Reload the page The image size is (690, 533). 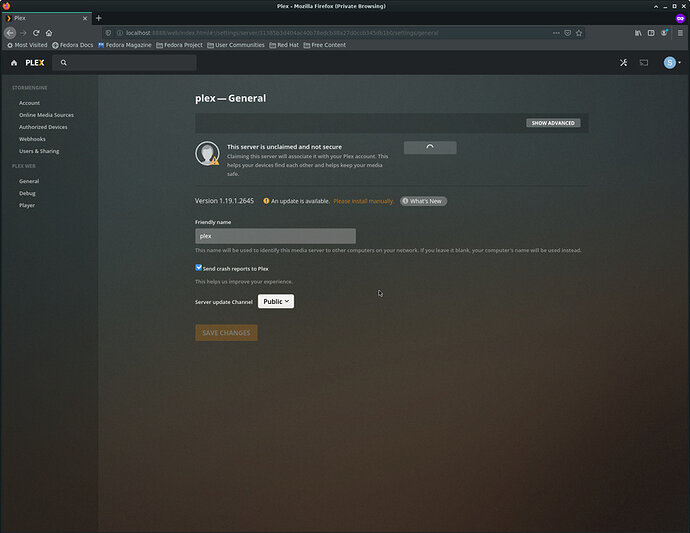[36, 33]
